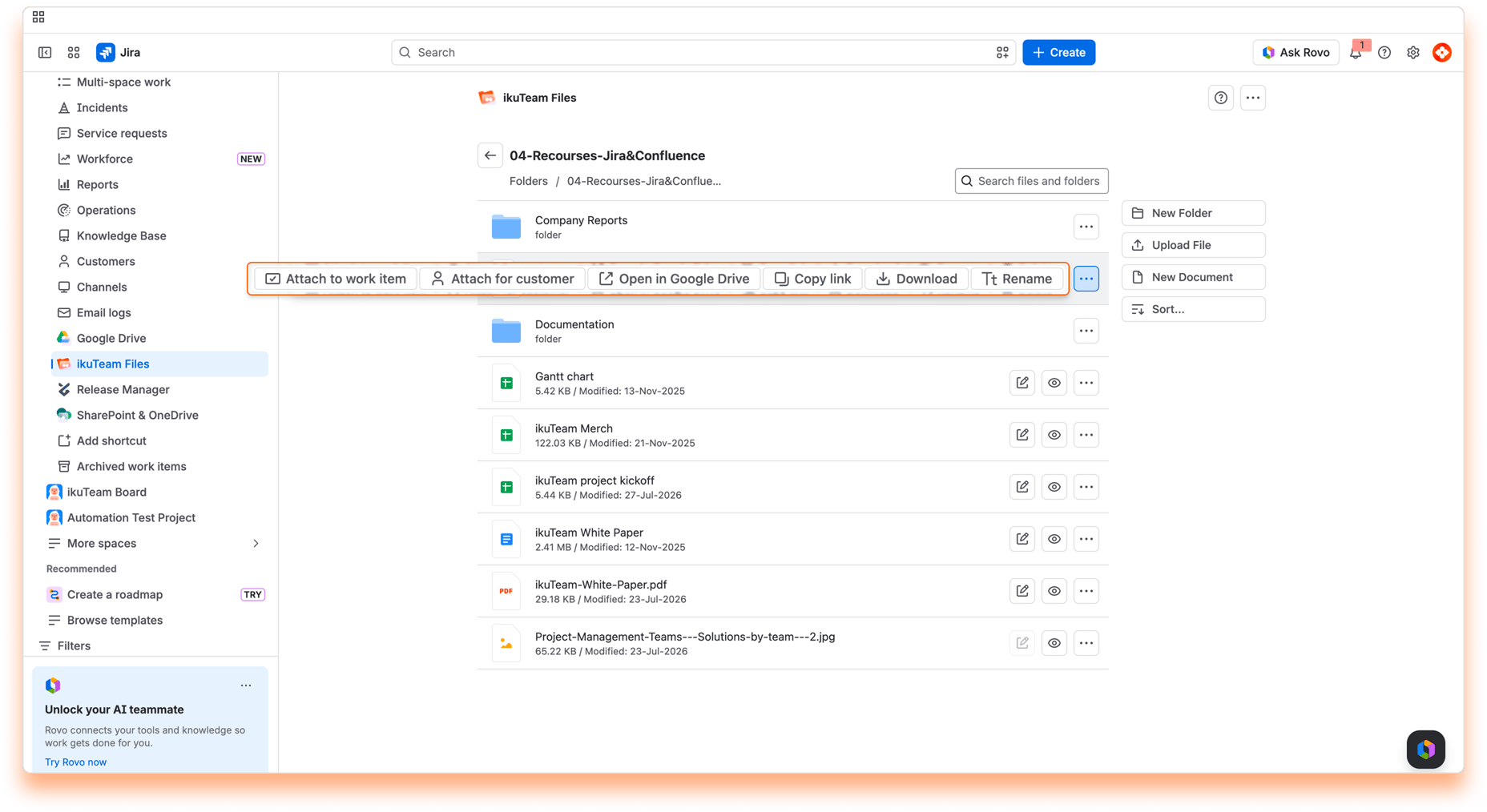
Task: Click the top Jira Search field
Action: coord(703,52)
